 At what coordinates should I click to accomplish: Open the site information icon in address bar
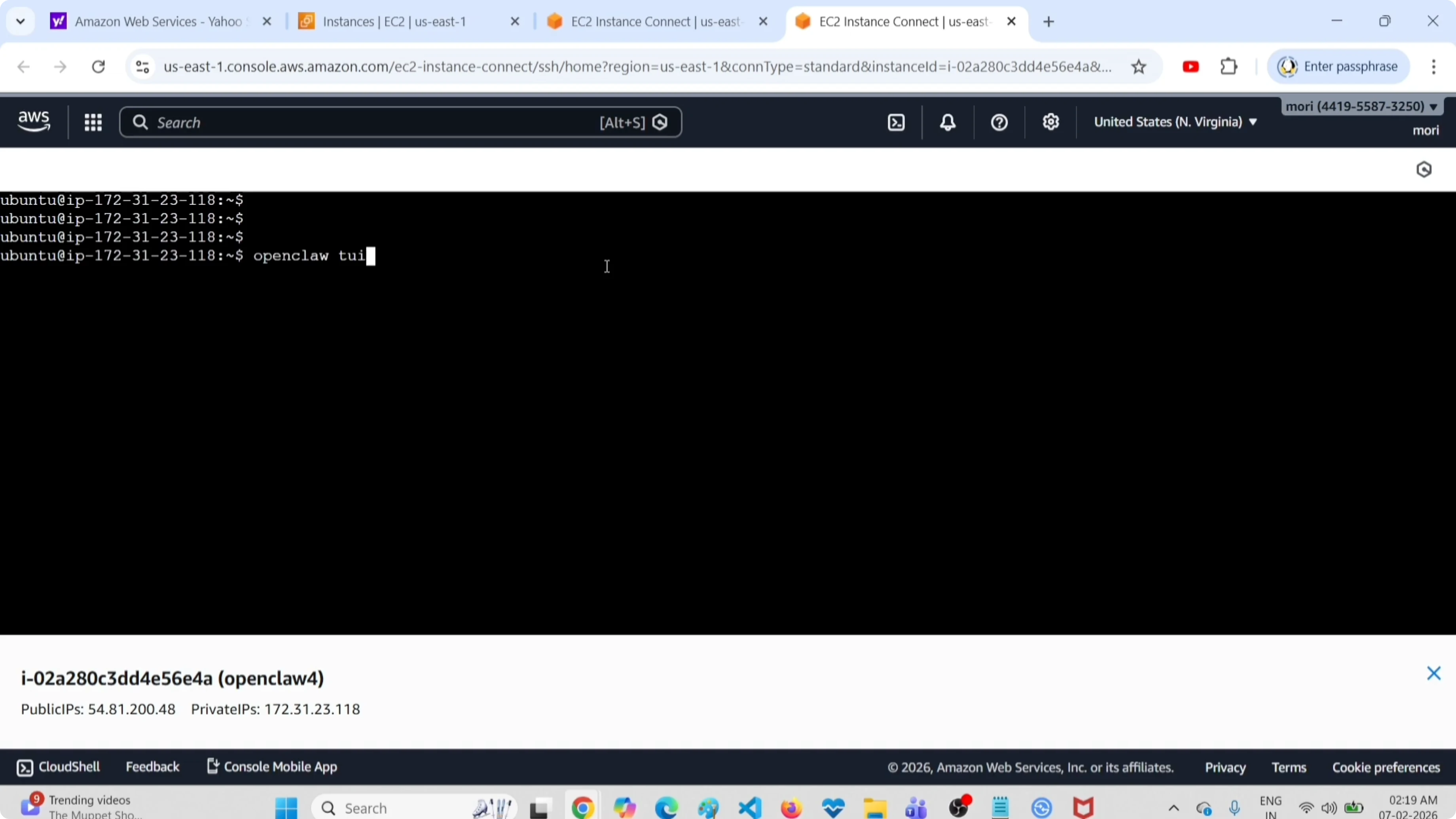coord(142,66)
